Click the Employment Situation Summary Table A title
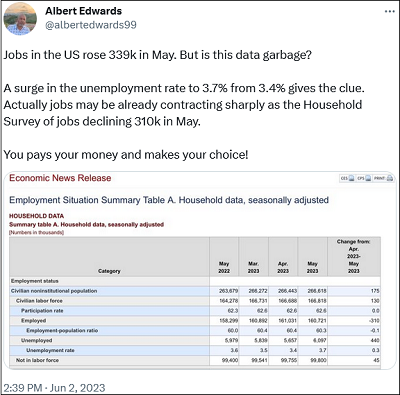This screenshot has width=400, height=395. click(169, 200)
